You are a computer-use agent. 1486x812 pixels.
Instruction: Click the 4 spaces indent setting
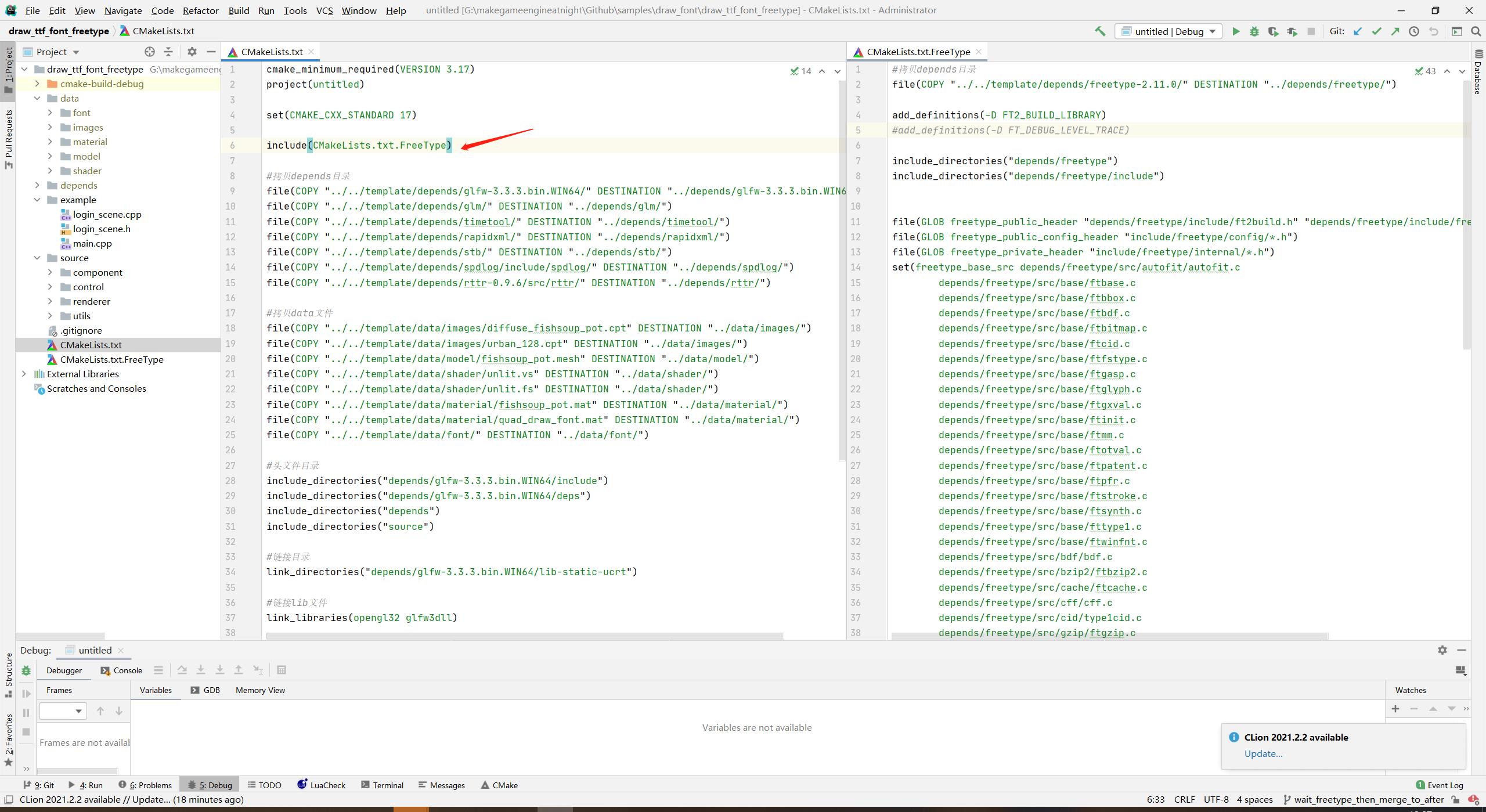1254,799
